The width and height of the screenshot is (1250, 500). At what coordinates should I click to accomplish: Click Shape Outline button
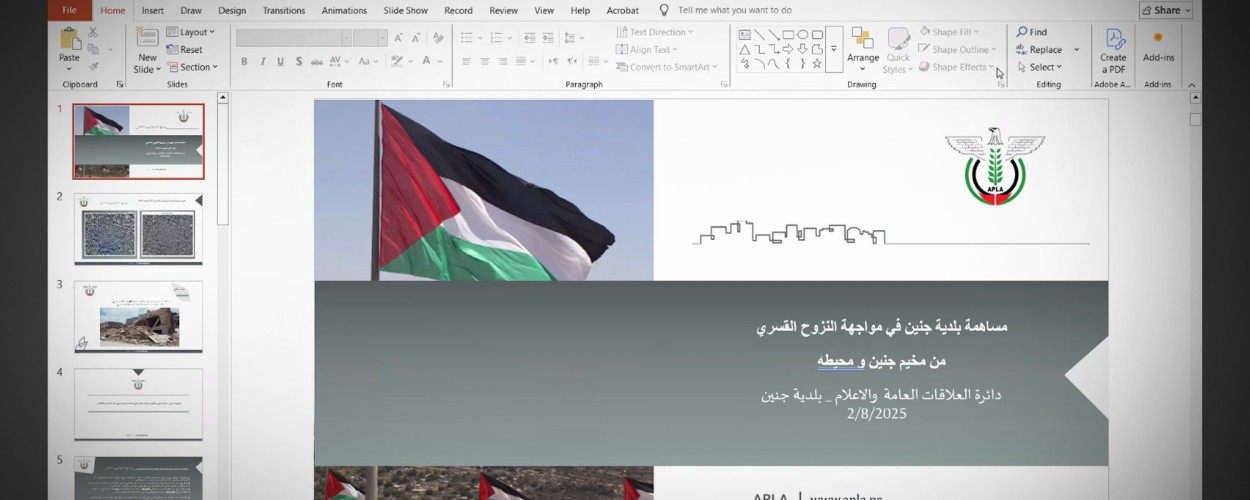point(957,49)
